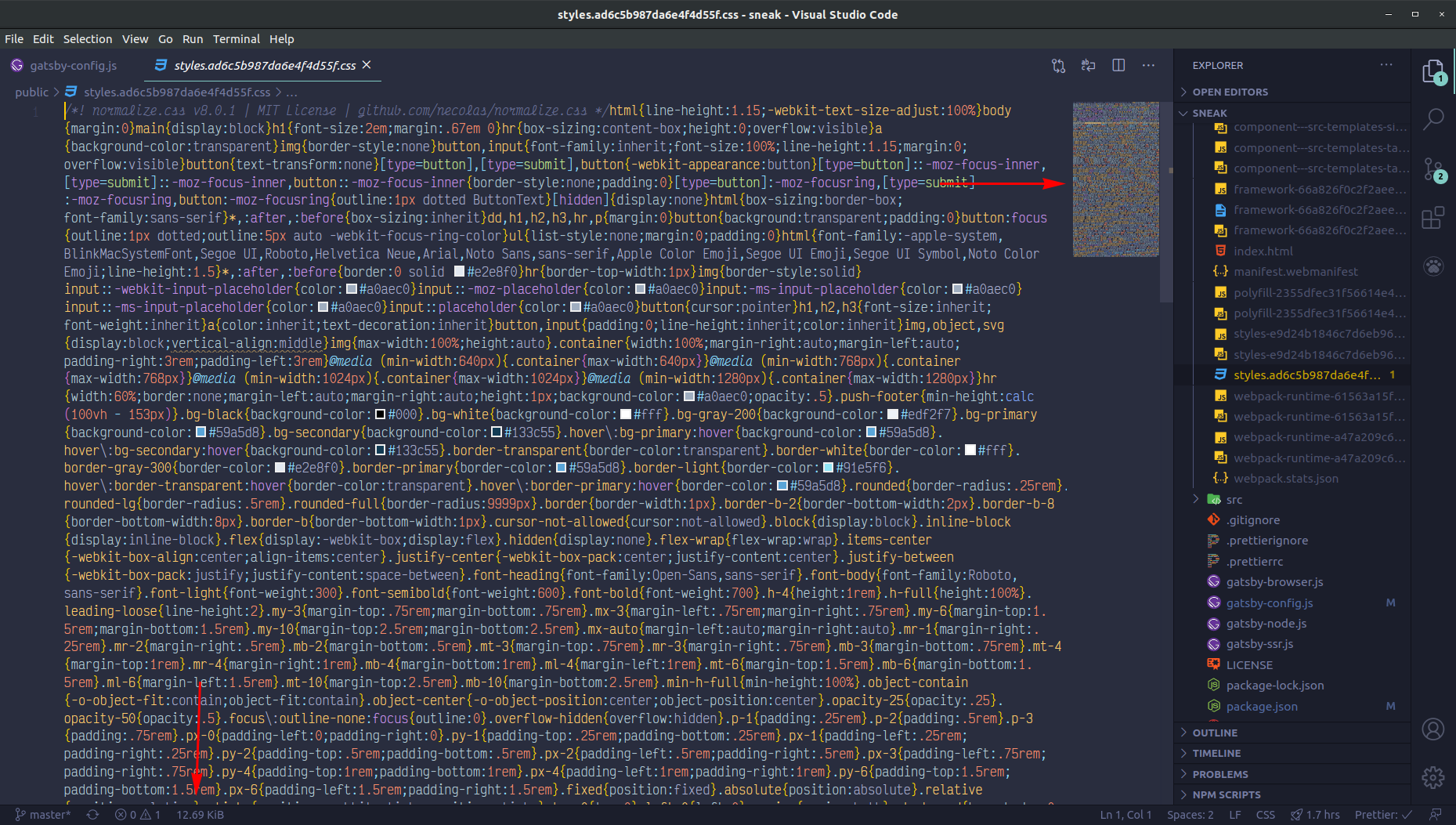The width and height of the screenshot is (1456, 825).
Task: Click the Prettier status indicator
Action: pyautogui.click(x=1382, y=815)
